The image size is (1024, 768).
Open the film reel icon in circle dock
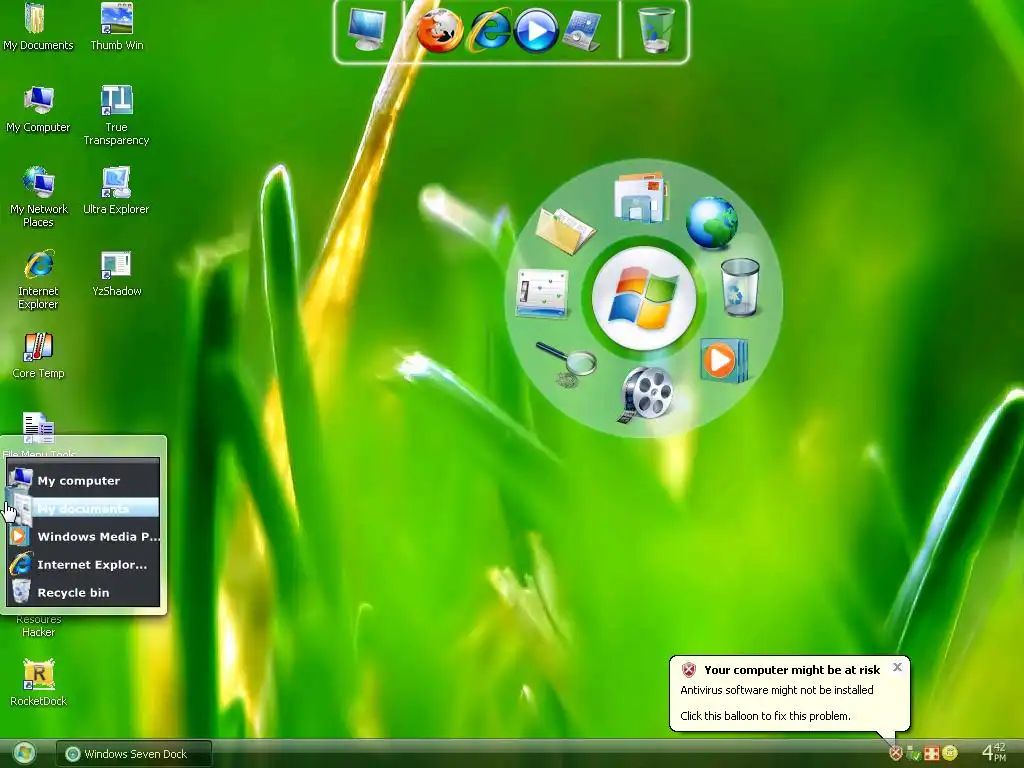[x=646, y=394]
